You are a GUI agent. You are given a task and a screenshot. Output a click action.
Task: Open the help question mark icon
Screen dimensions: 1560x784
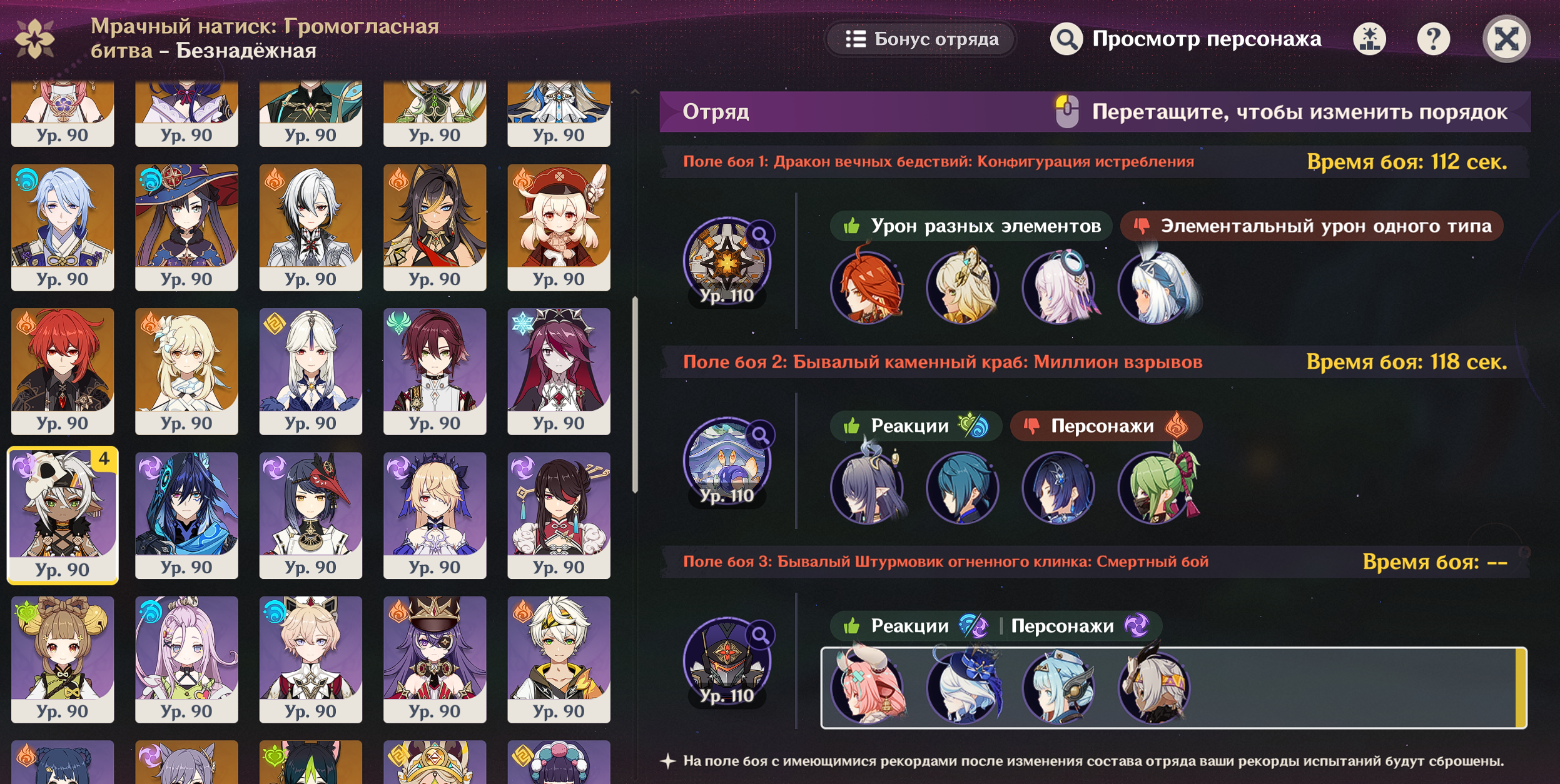coord(1433,39)
